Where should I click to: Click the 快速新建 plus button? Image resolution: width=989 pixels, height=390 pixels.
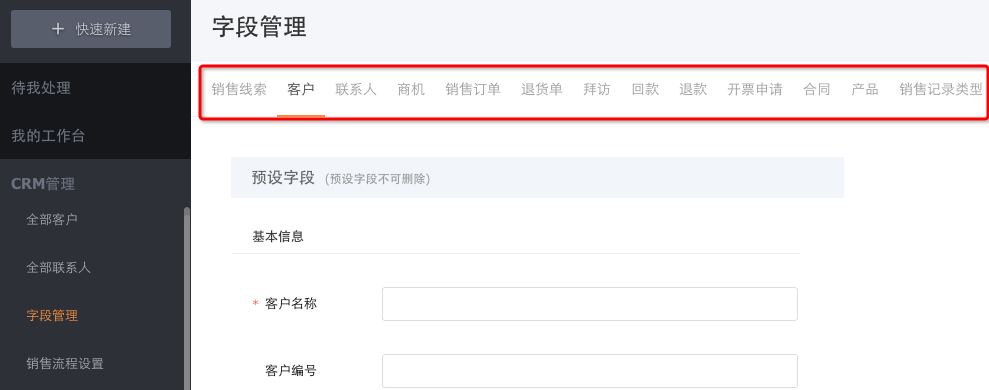point(91,29)
